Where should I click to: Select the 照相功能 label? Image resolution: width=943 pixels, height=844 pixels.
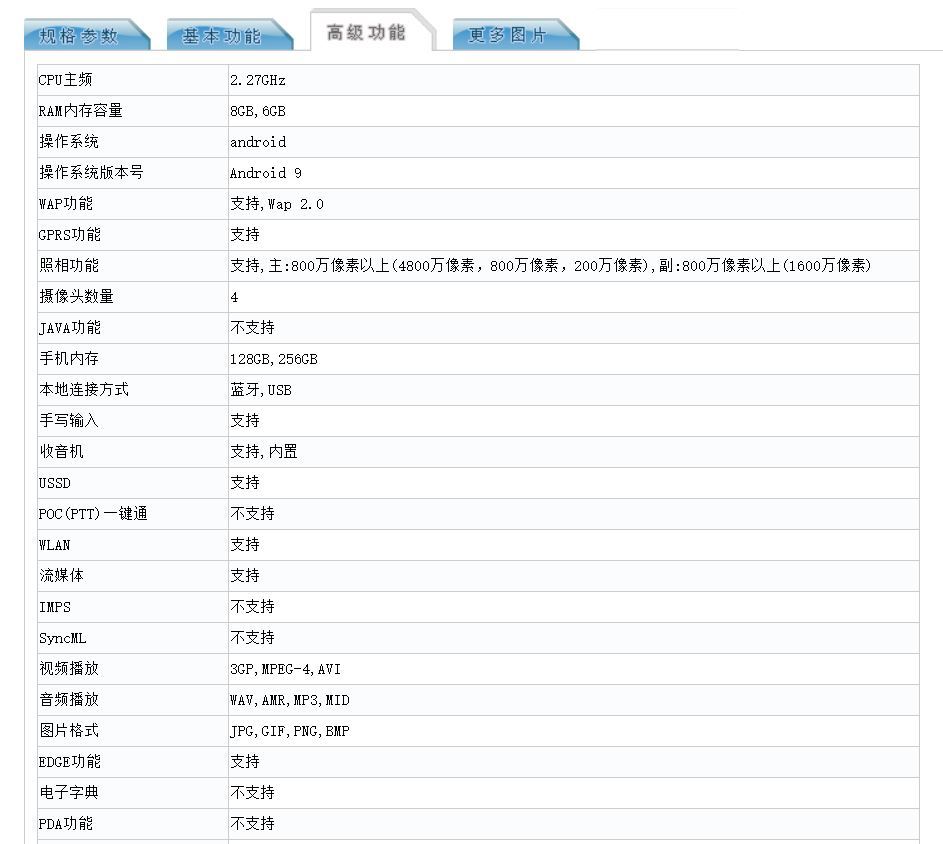click(69, 266)
